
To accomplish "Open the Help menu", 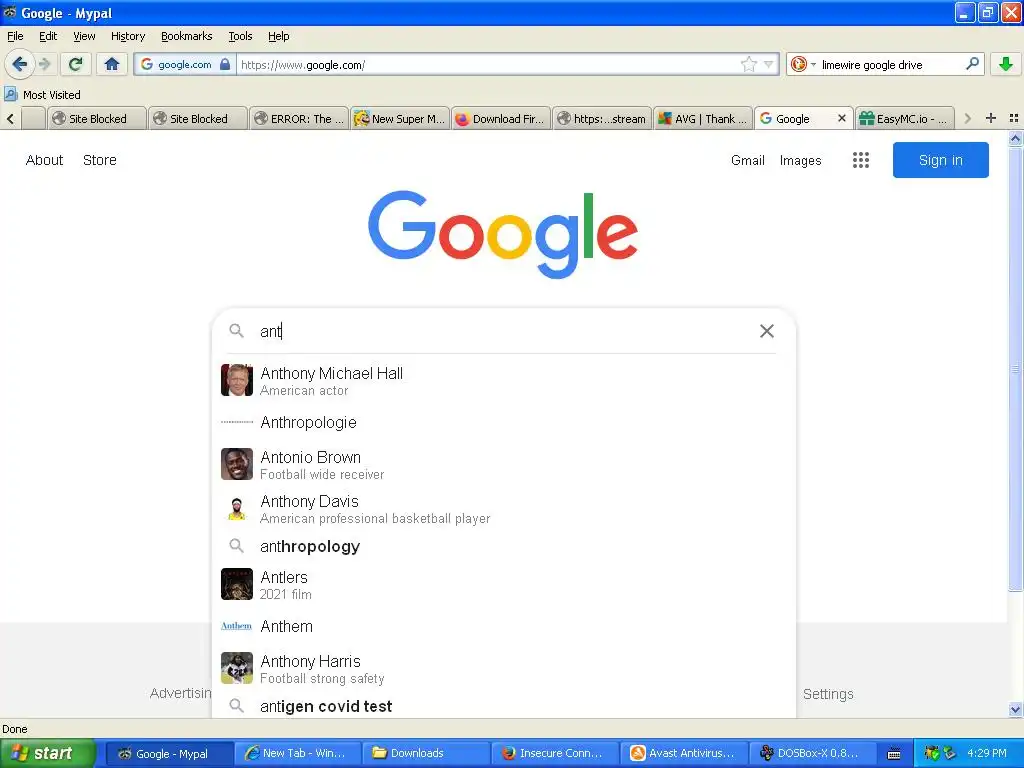I will 278,36.
